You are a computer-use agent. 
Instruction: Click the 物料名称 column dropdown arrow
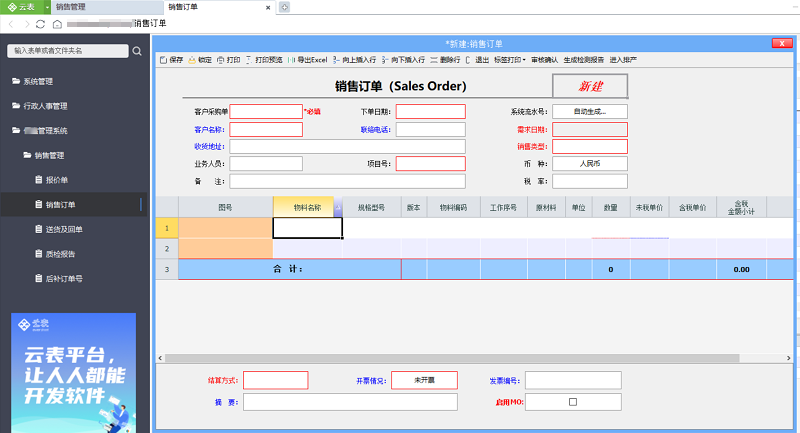pyautogui.click(x=338, y=208)
